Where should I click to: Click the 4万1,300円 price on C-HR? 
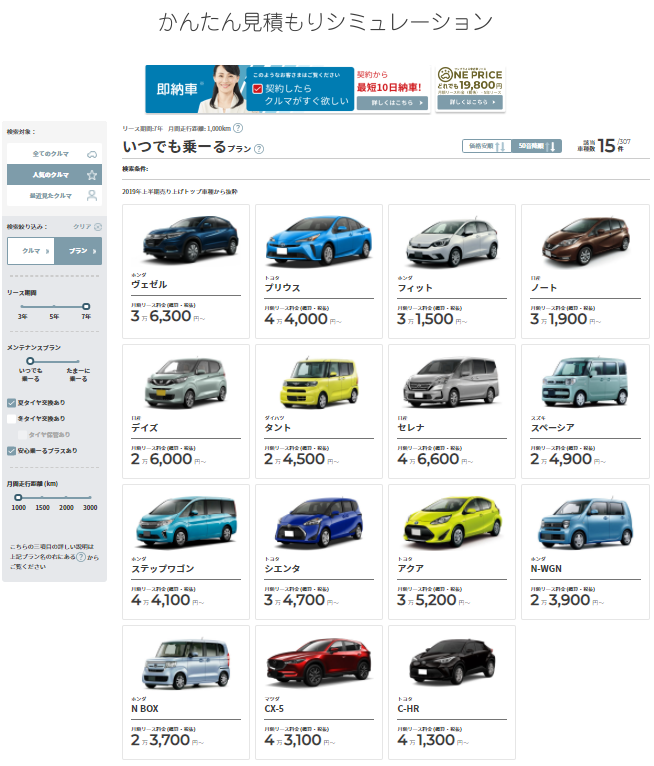click(x=433, y=740)
